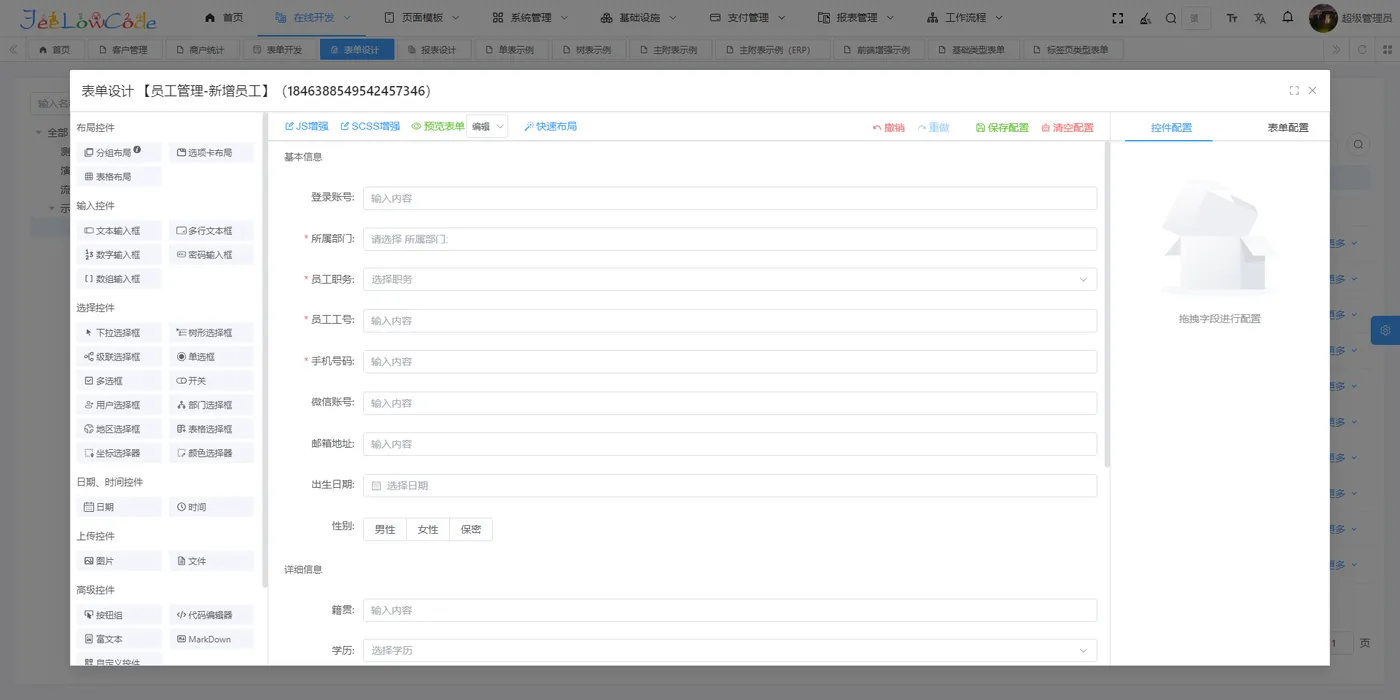Open the 客户管理 page tab
Image resolution: width=1400 pixels, height=700 pixels.
tap(123, 50)
